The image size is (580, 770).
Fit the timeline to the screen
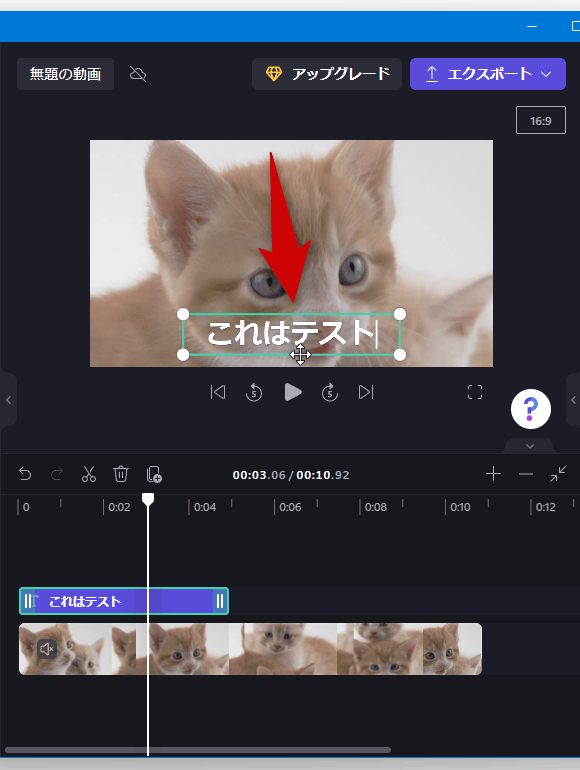558,474
